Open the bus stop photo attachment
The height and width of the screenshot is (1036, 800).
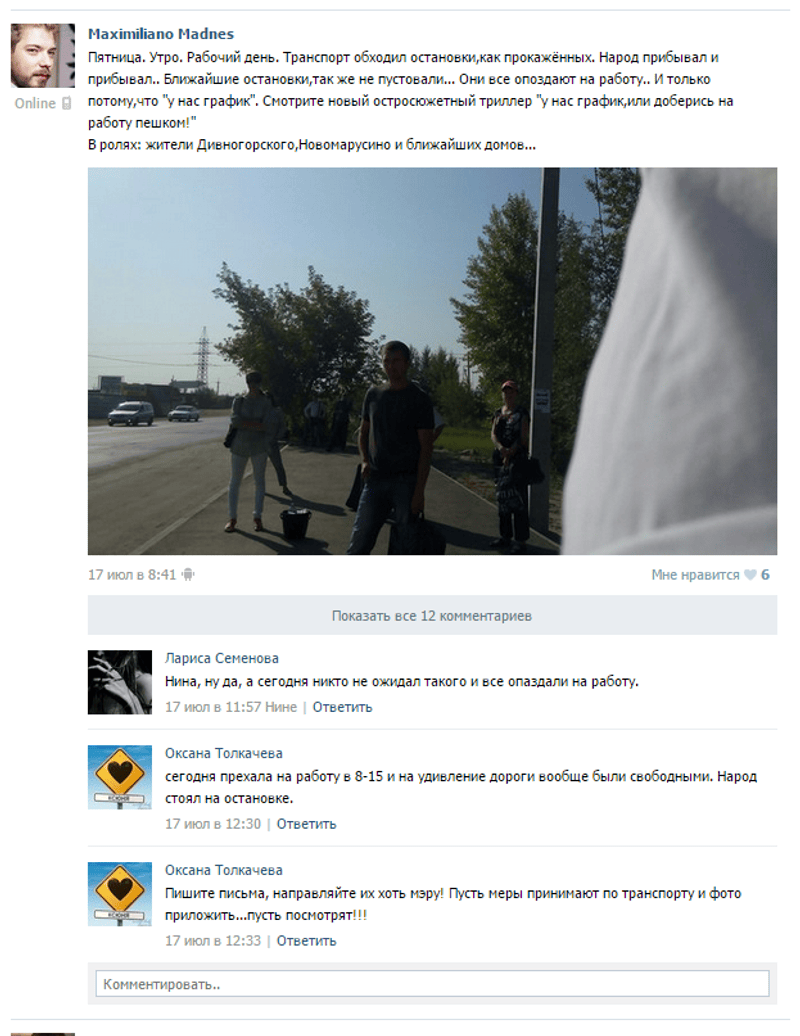click(x=432, y=361)
